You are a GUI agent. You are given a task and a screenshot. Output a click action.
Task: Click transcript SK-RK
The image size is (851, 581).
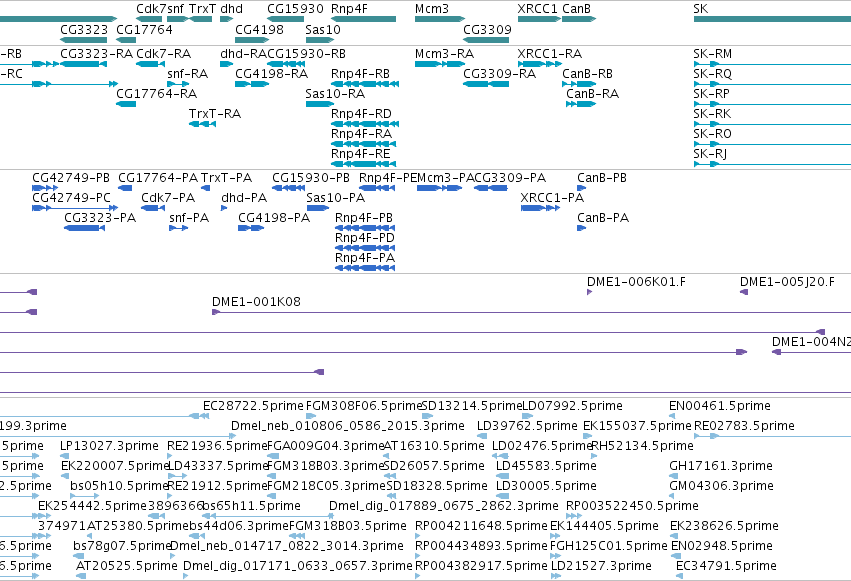pos(772,124)
